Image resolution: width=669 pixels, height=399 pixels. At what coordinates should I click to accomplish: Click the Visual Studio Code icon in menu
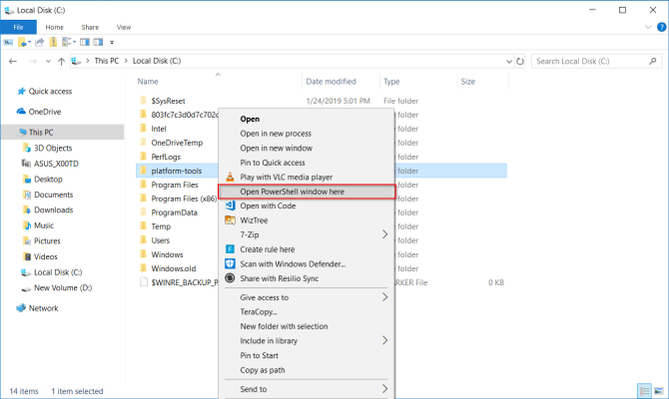230,205
